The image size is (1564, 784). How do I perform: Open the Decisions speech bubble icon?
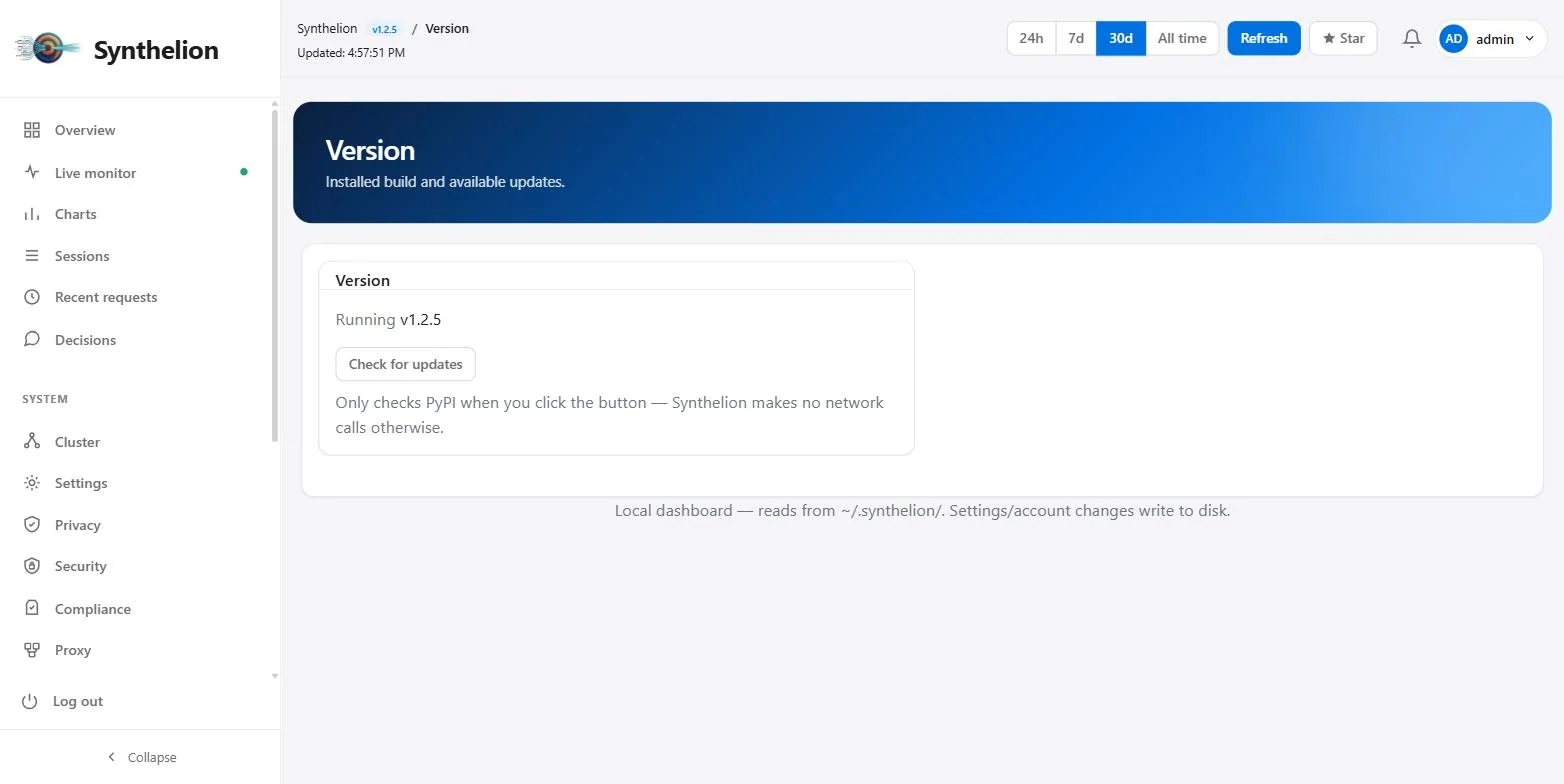click(32, 339)
